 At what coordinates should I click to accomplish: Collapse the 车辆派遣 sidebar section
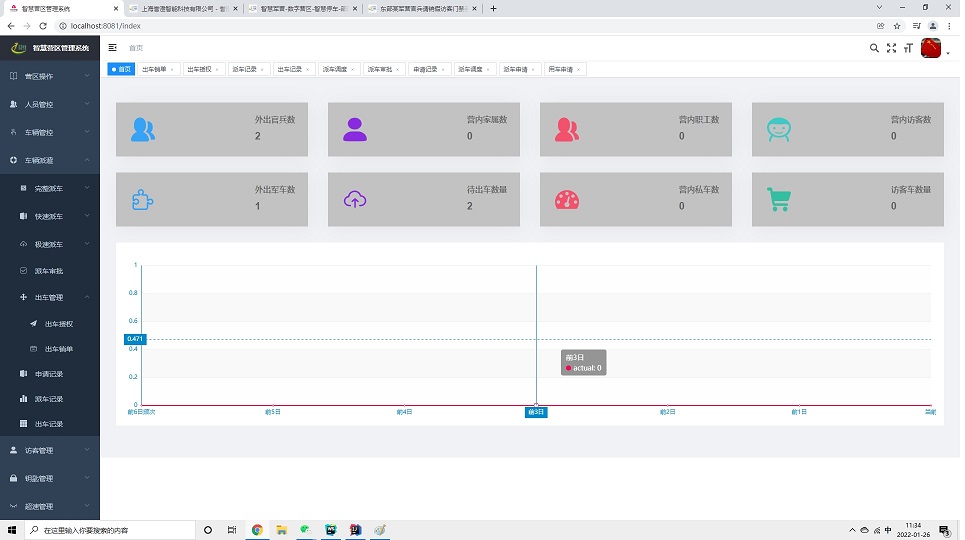(50, 160)
